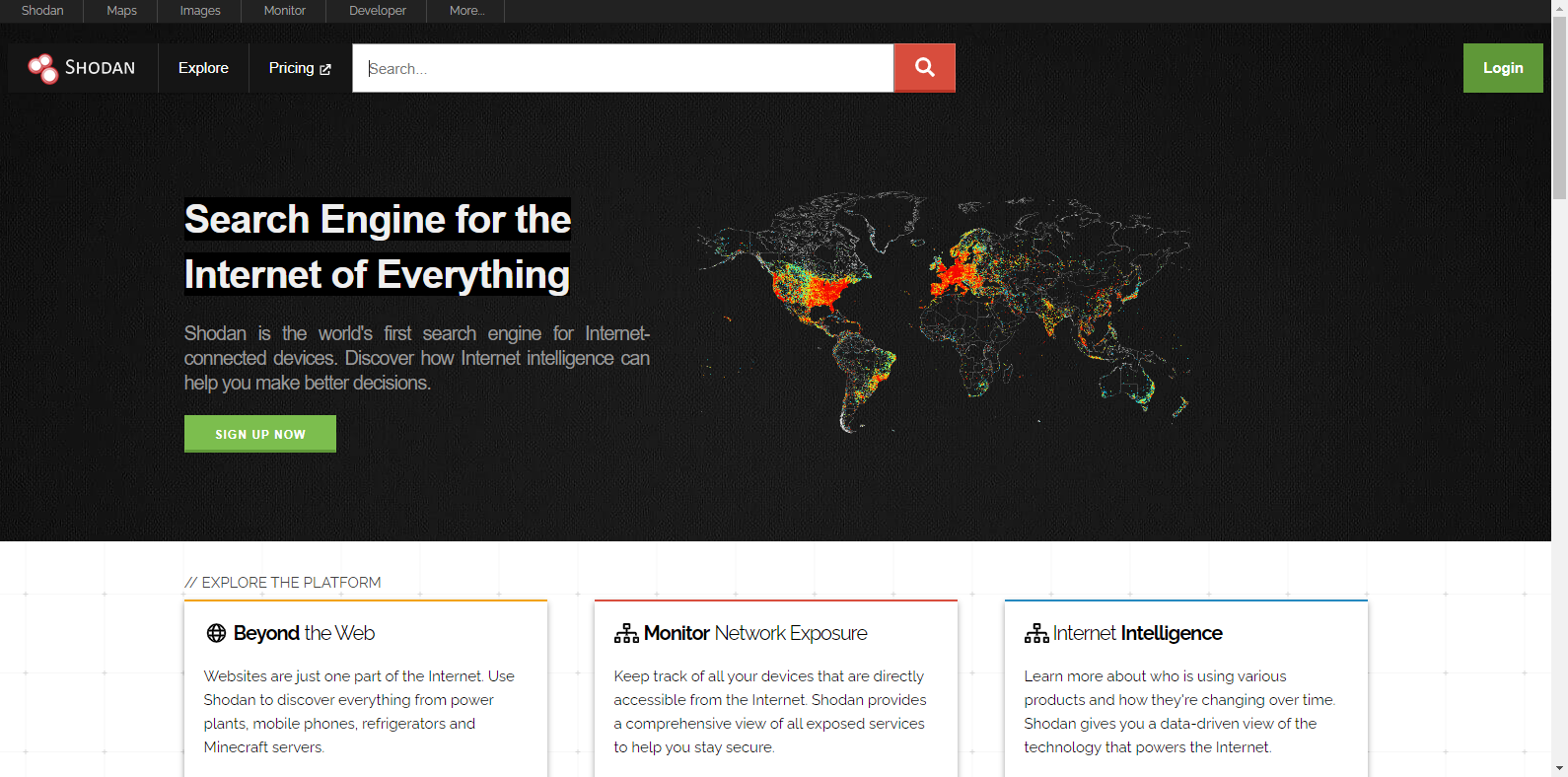This screenshot has width=1568, height=777.
Task: Click the Internet Intelligence heading
Action: [1138, 633]
